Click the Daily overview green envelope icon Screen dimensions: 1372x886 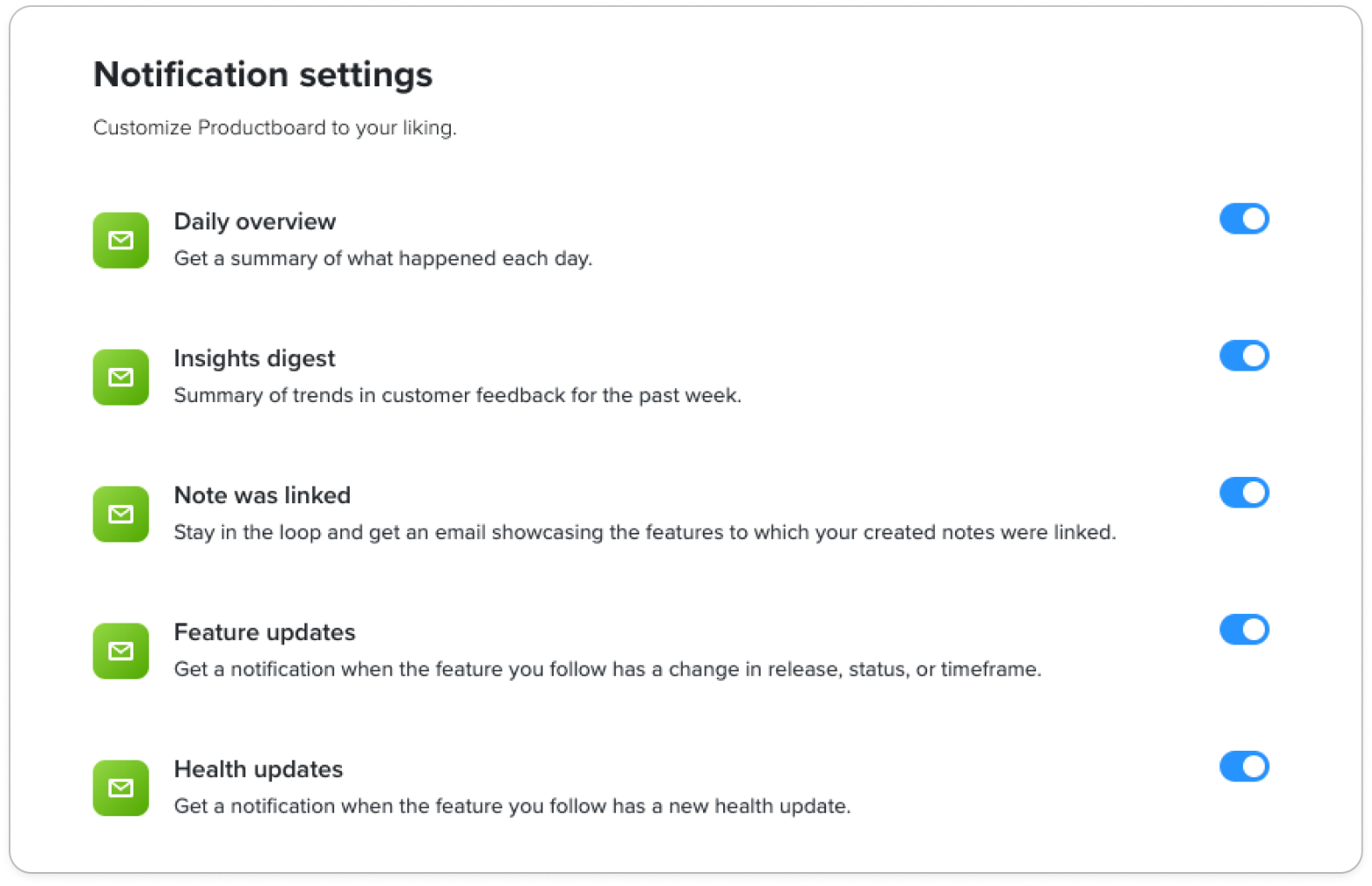pos(121,240)
